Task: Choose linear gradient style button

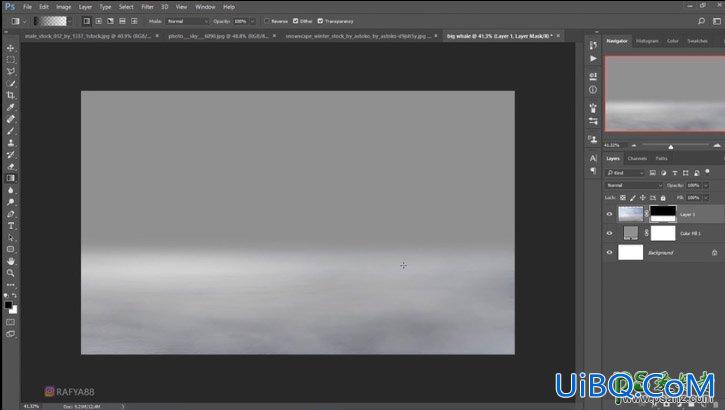Action: 86,21
